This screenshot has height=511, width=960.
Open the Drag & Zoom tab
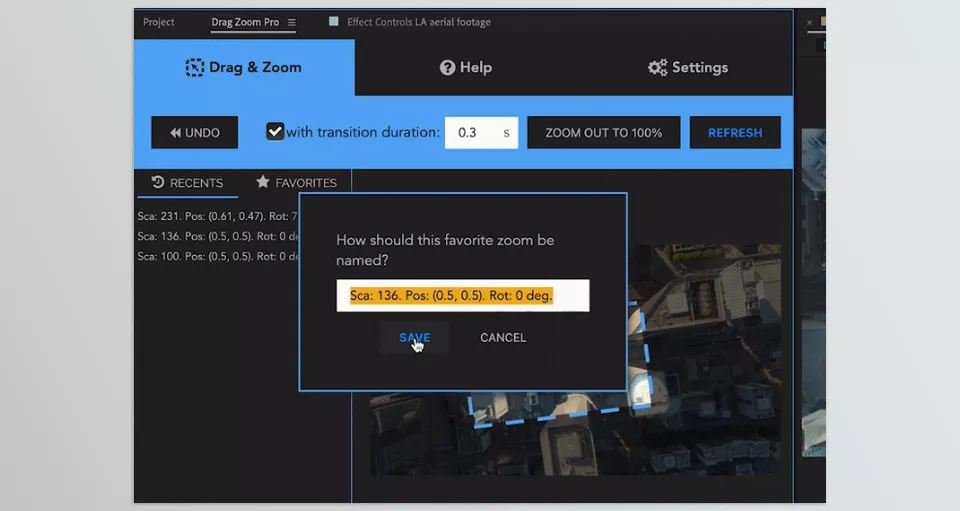coord(244,67)
